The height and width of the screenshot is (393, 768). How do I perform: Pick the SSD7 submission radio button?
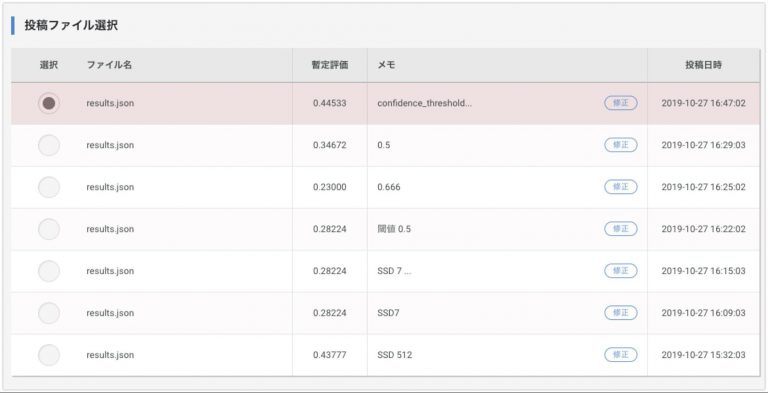[49, 313]
